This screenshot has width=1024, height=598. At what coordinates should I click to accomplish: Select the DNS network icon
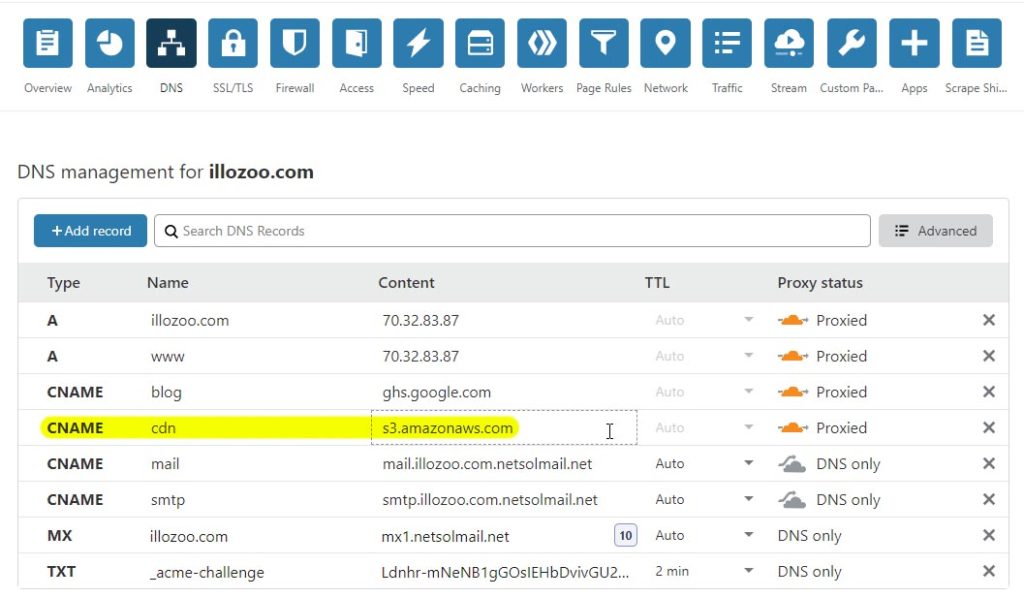[171, 43]
